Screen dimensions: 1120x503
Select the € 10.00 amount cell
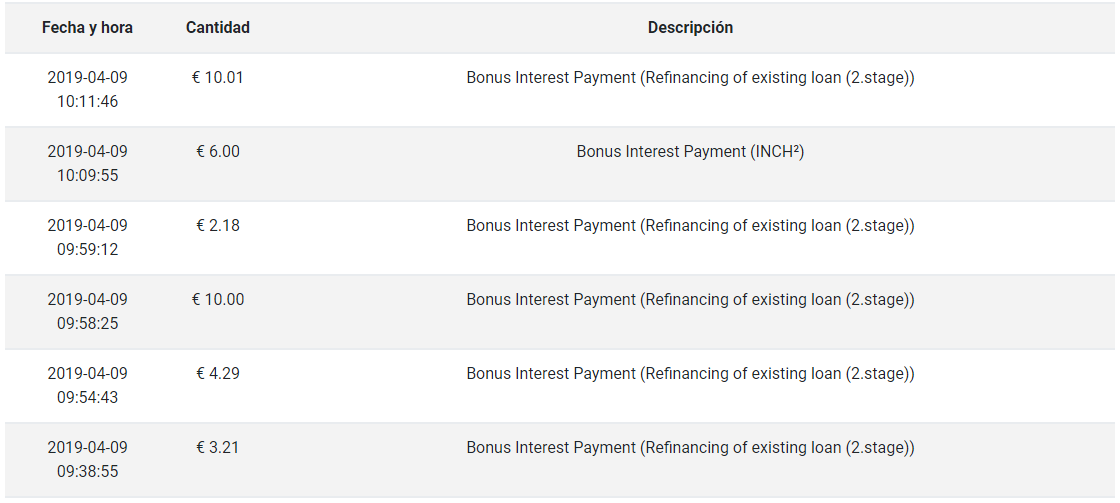tap(218, 299)
